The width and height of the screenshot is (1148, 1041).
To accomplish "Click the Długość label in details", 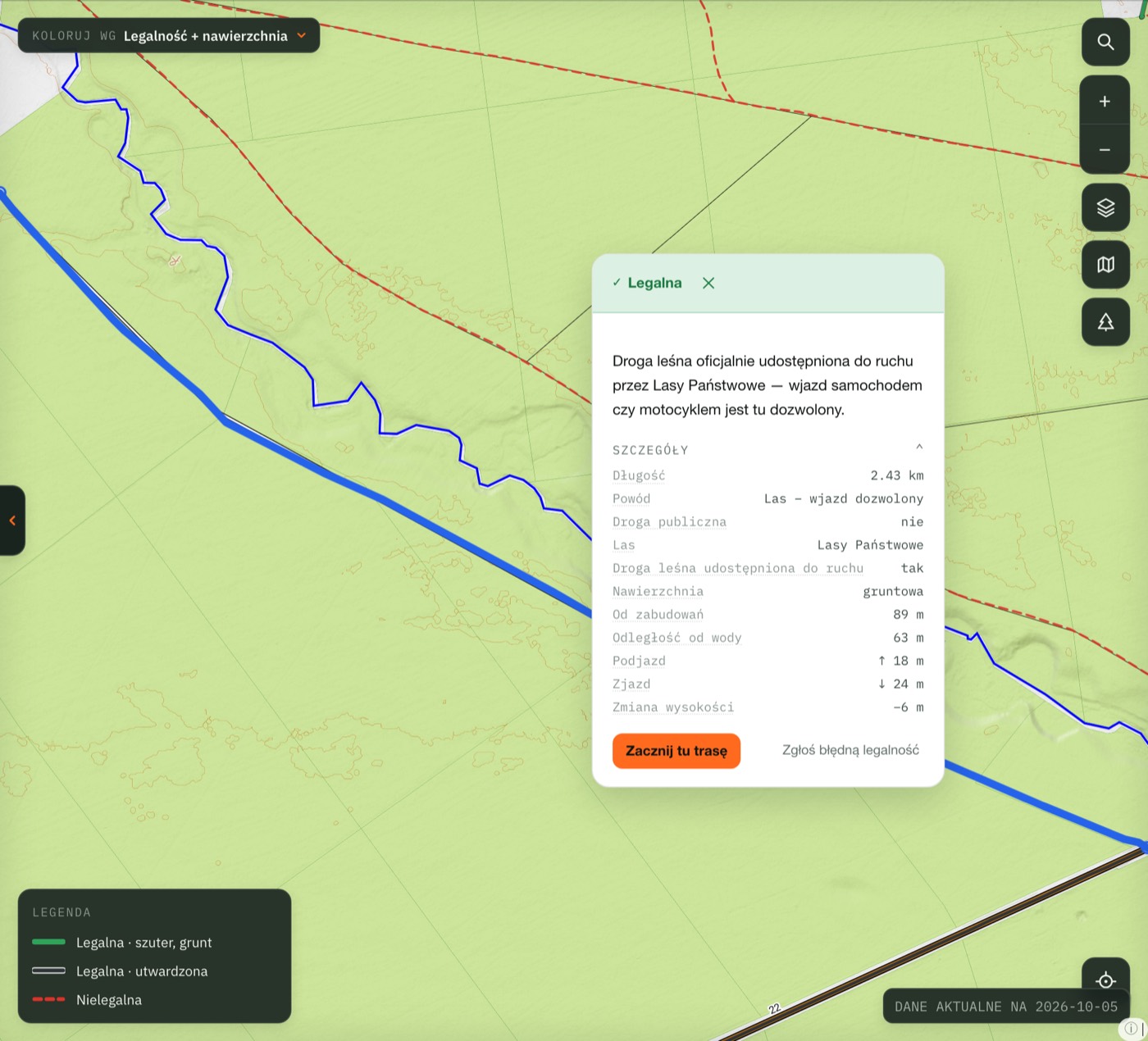I will pos(639,475).
